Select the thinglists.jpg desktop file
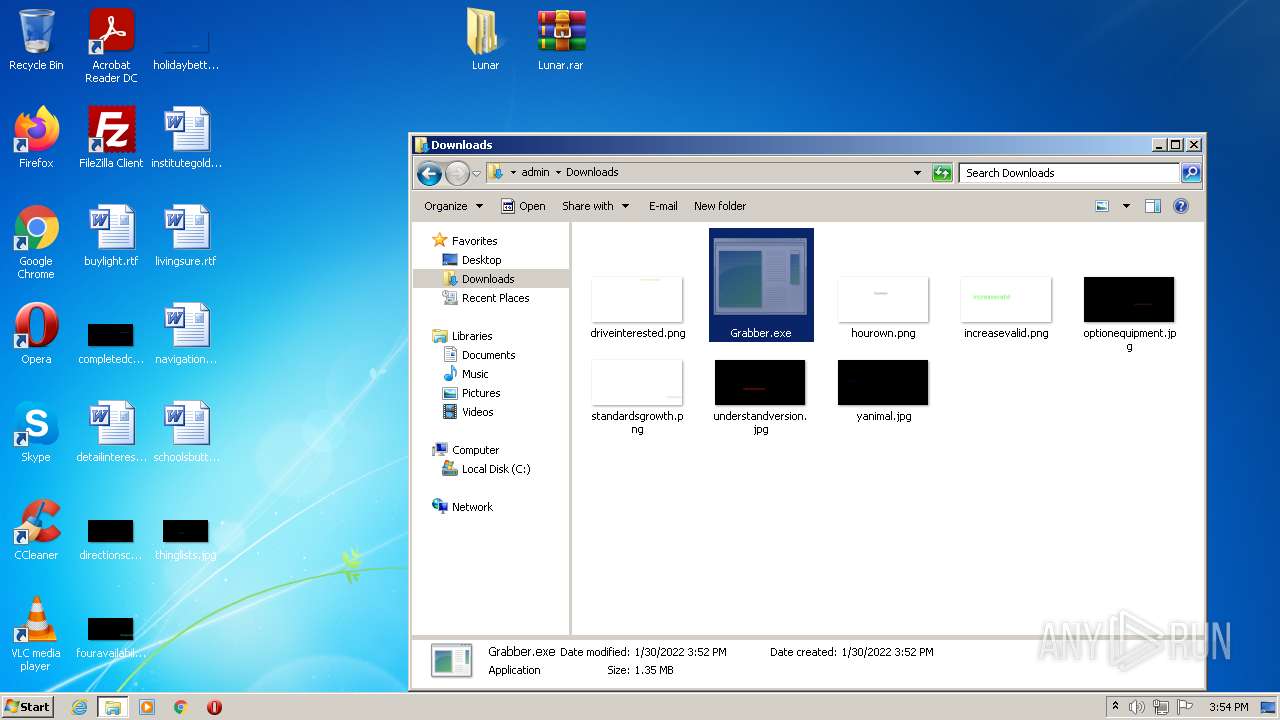Image resolution: width=1280 pixels, height=720 pixels. [x=186, y=540]
